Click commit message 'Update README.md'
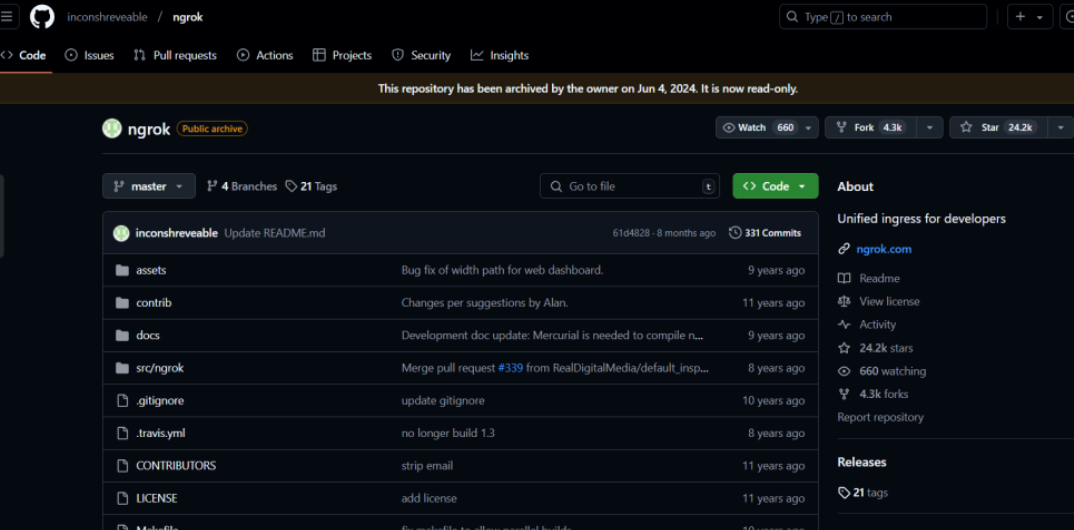The image size is (1074, 530). tap(275, 234)
